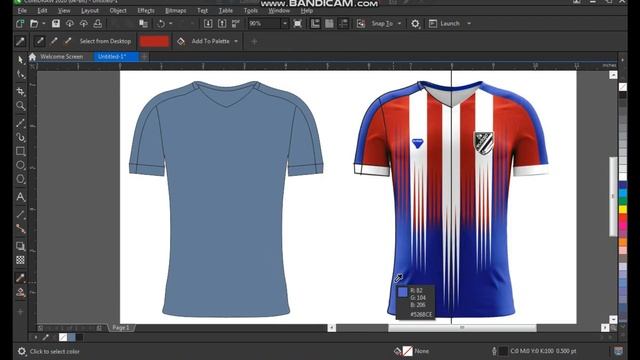Click Select from Desktop button
The height and width of the screenshot is (360, 640).
pyautogui.click(x=105, y=41)
